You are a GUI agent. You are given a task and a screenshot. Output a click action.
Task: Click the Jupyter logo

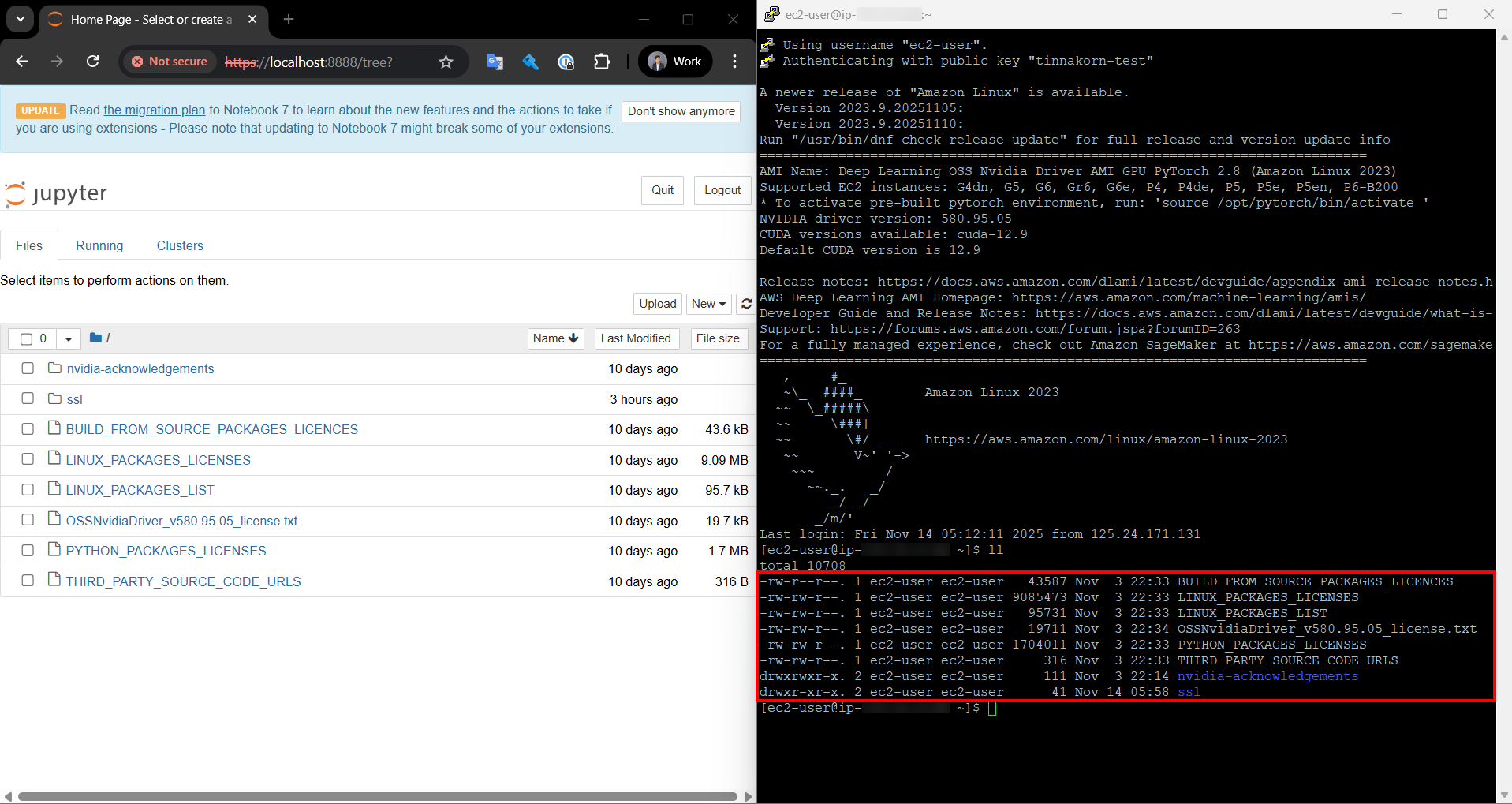coord(56,193)
